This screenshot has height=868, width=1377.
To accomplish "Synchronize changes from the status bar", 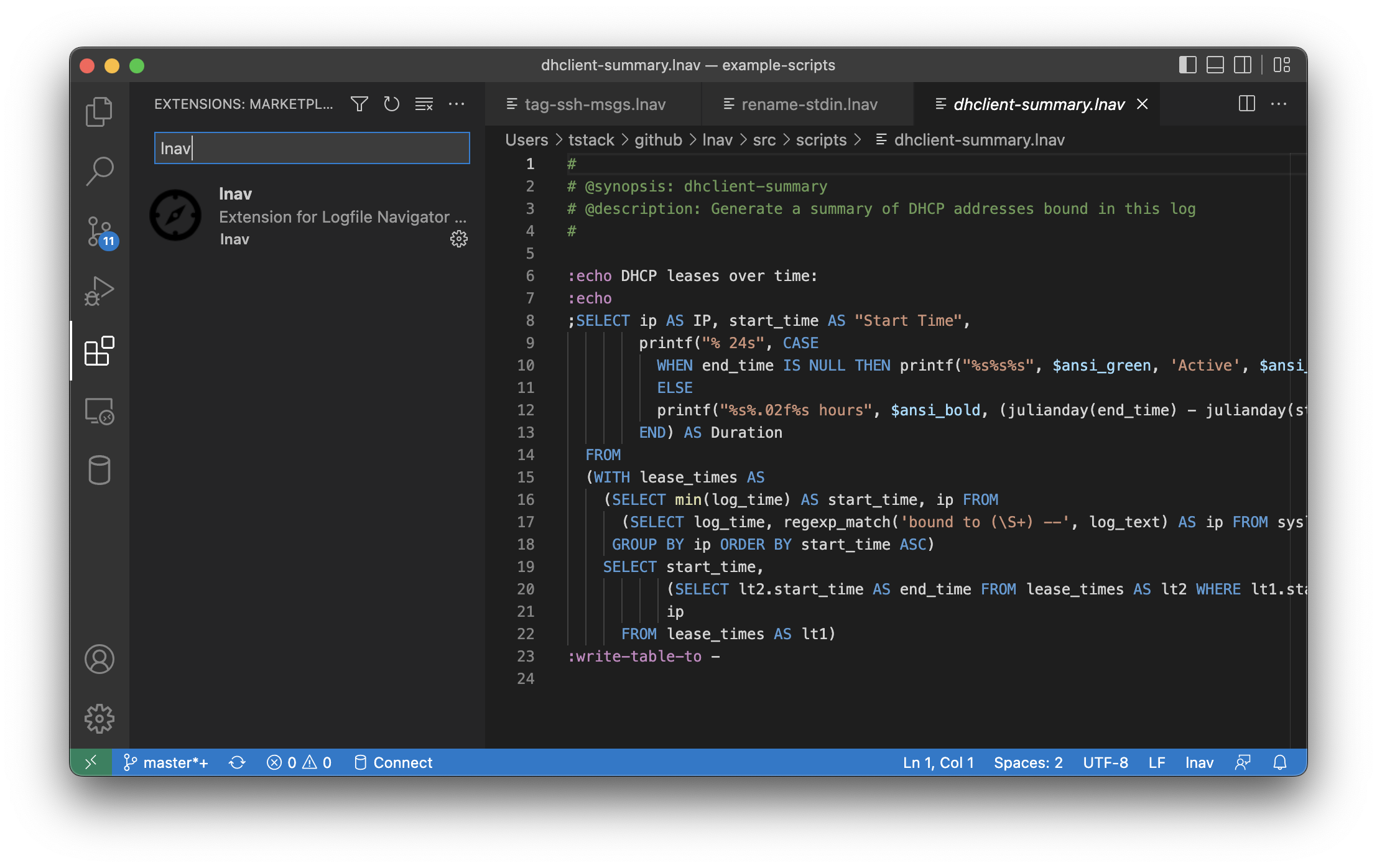I will pyautogui.click(x=237, y=762).
